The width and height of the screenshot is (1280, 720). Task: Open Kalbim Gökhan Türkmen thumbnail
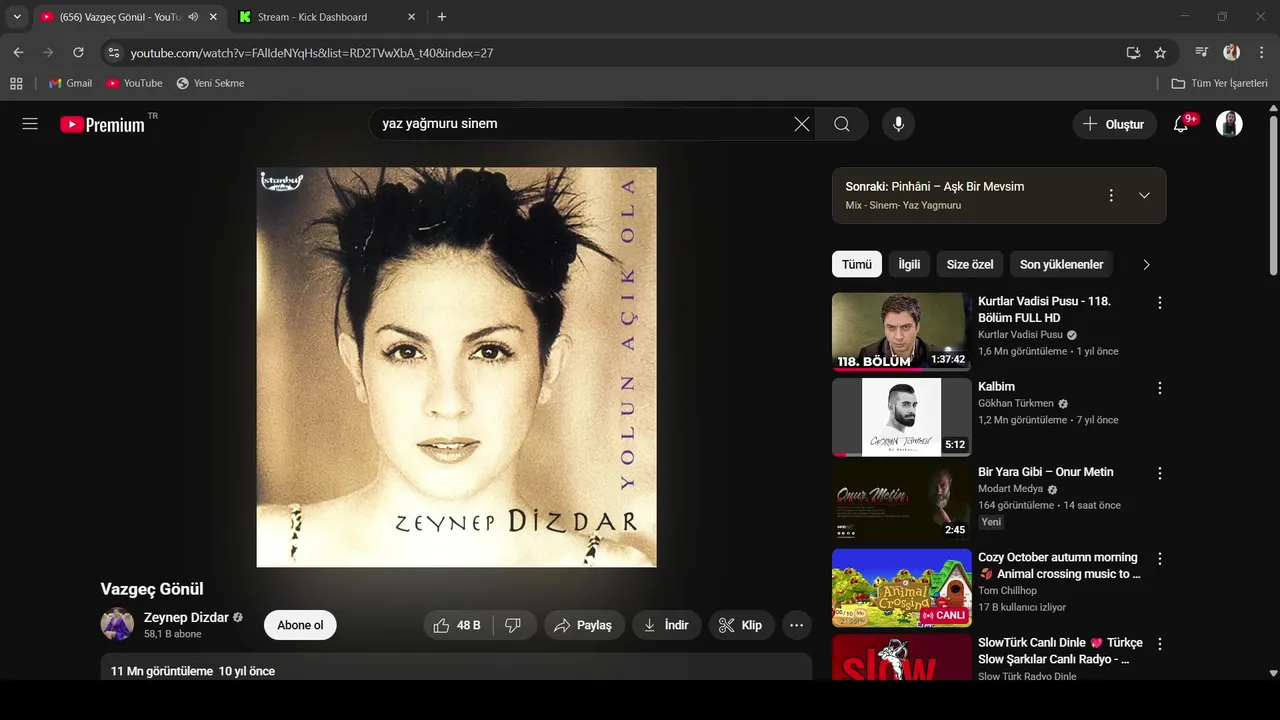click(x=901, y=417)
